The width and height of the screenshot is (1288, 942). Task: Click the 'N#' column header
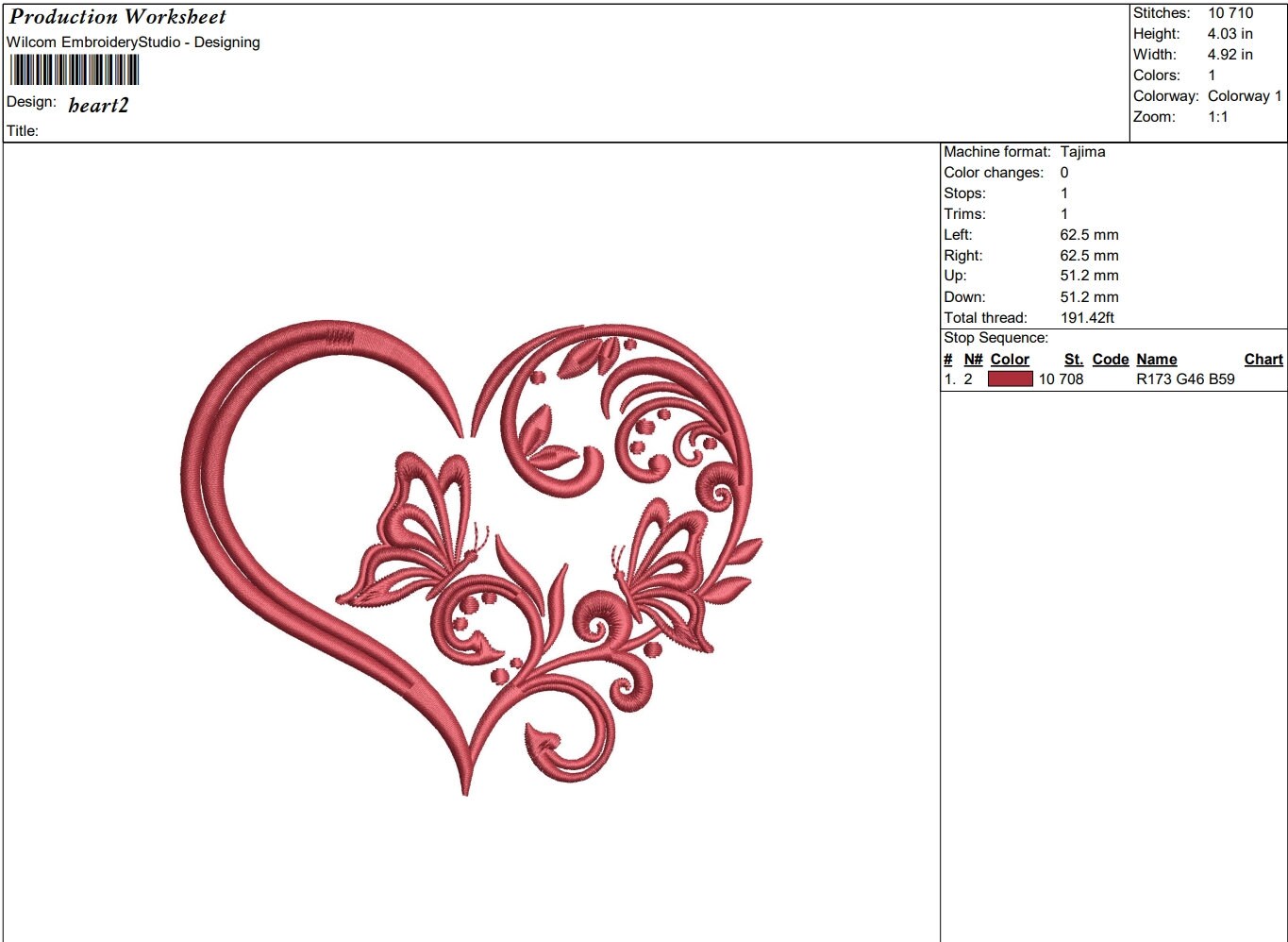[973, 360]
